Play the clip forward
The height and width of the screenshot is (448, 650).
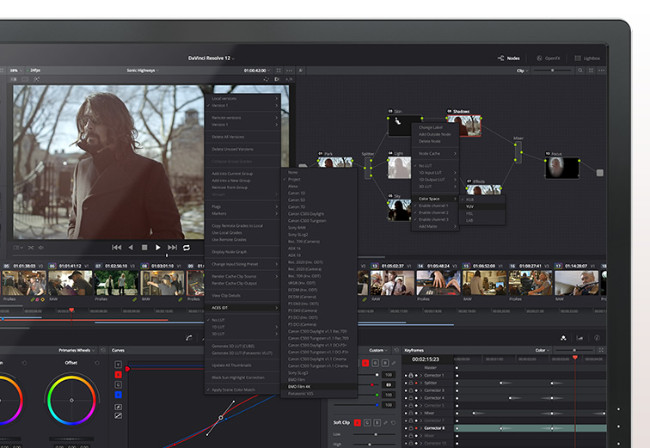tap(158, 247)
